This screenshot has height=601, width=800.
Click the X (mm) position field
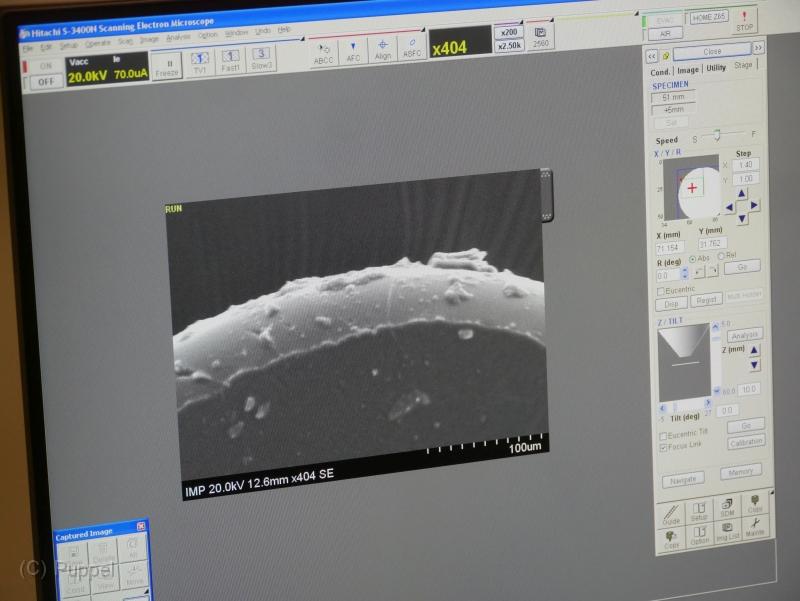click(669, 248)
